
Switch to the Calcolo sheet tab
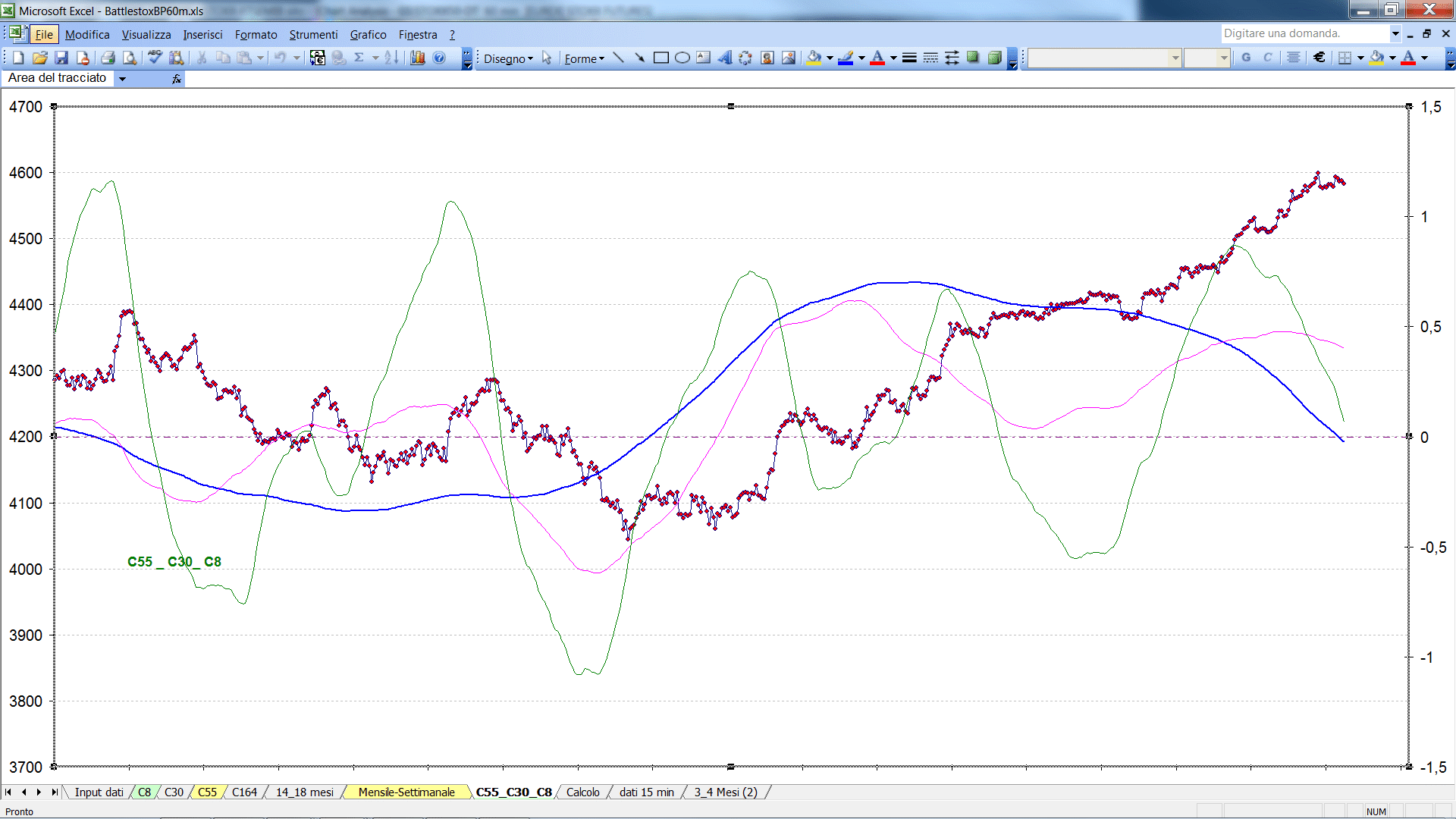582,792
